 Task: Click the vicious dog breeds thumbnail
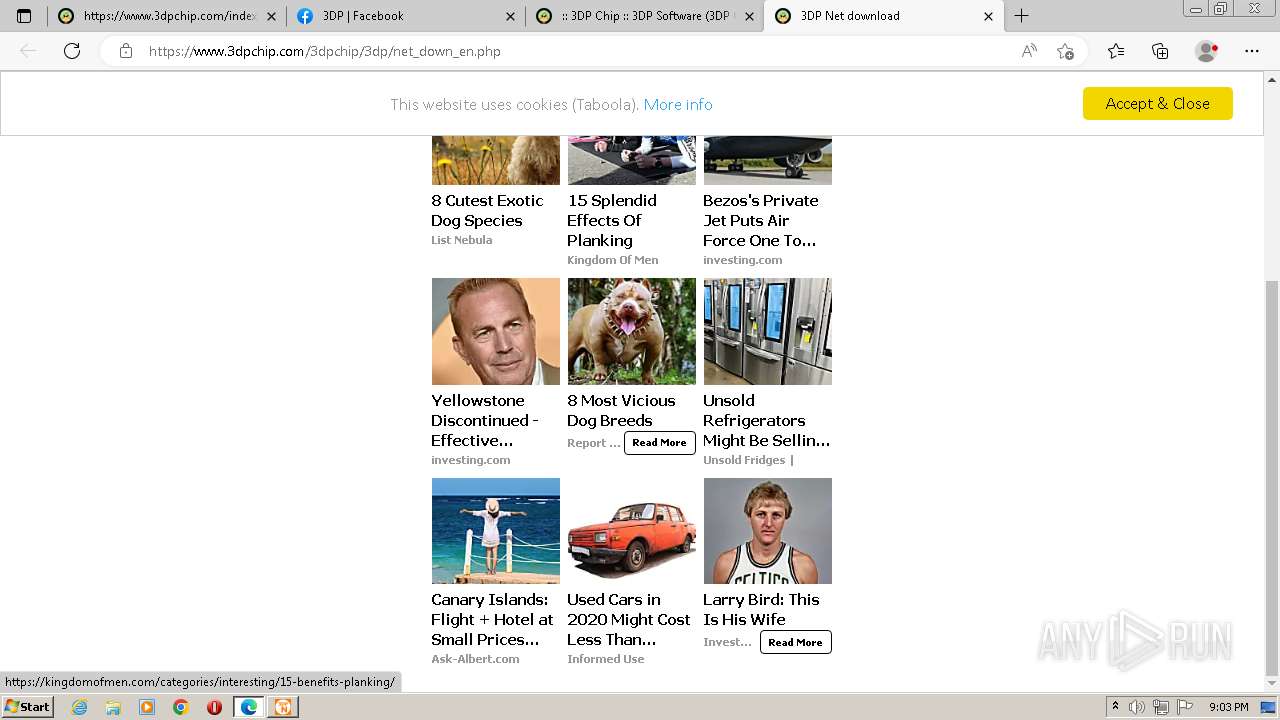[632, 331]
